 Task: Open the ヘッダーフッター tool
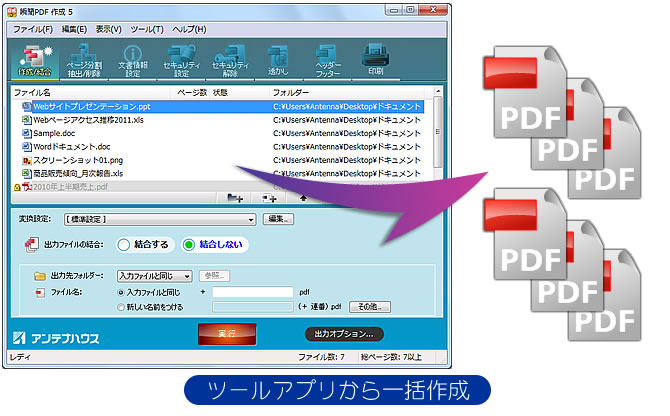pyautogui.click(x=328, y=60)
